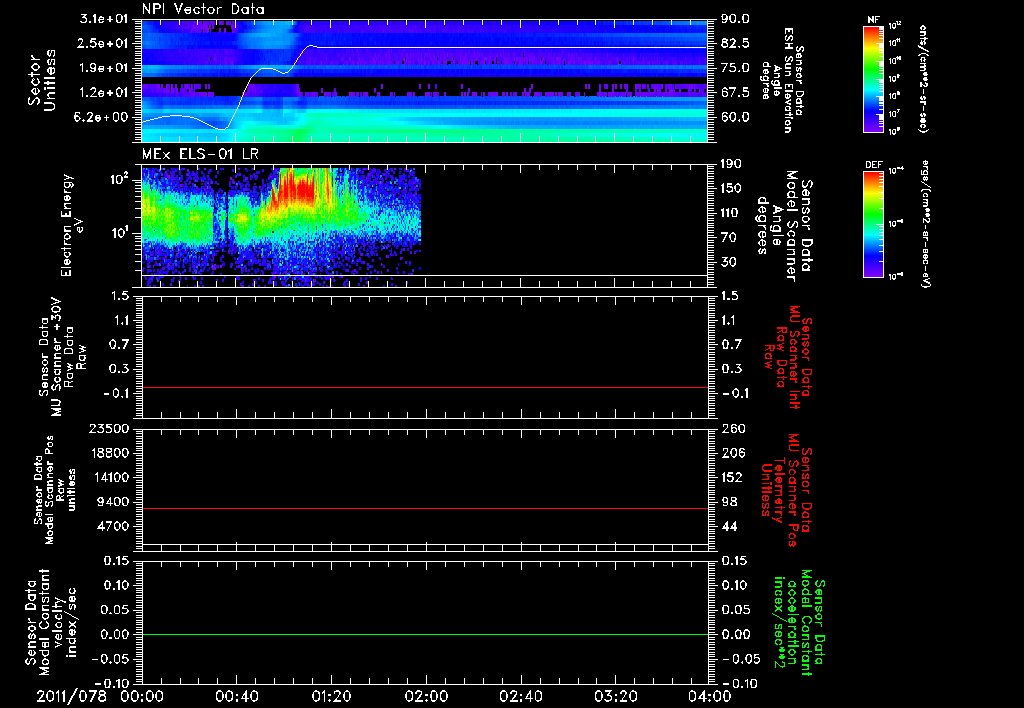Click the 03:20 time axis label
This screenshot has width=1024, height=708.
tap(615, 696)
